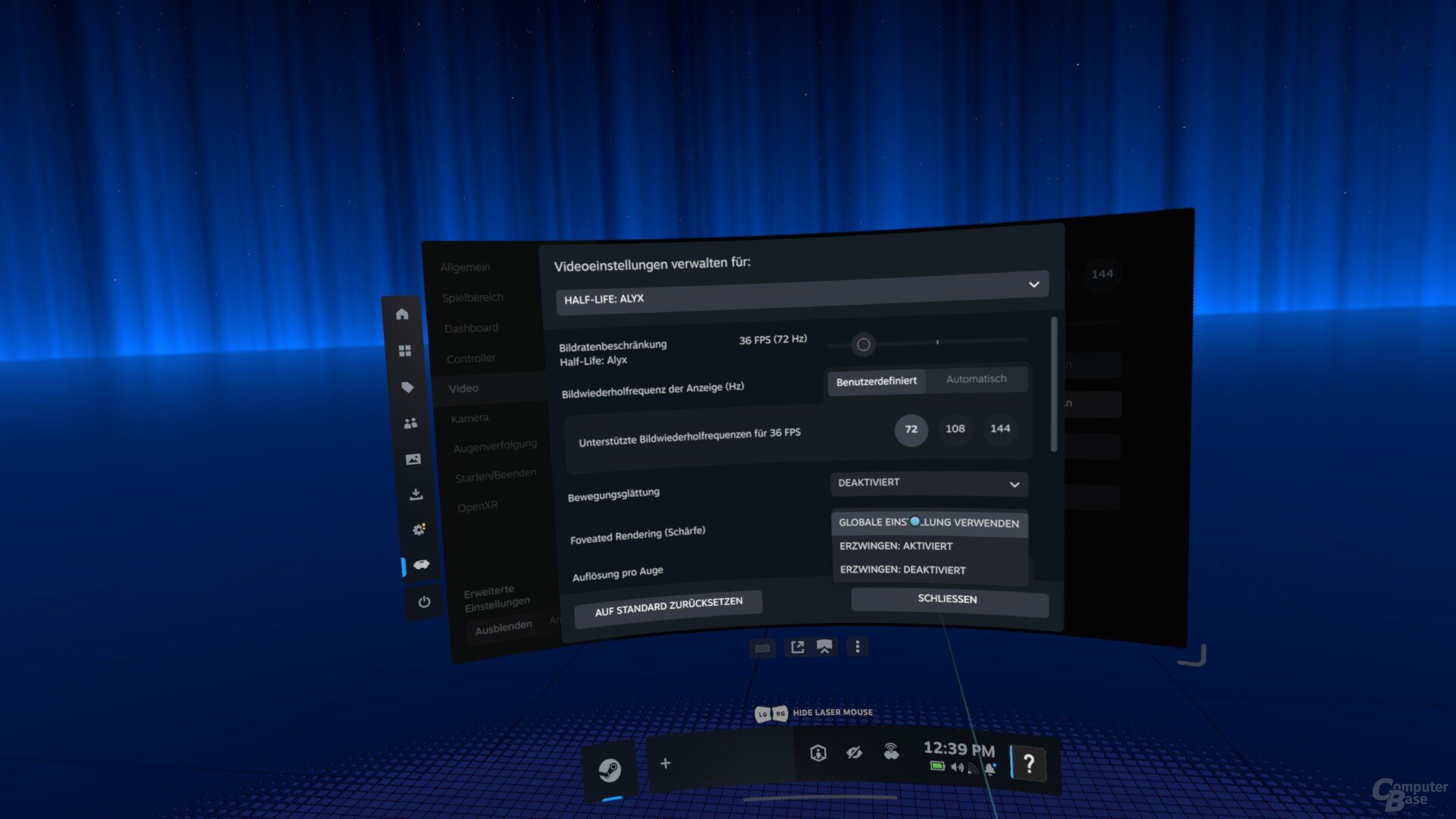Click the pop-out external window icon
Image resolution: width=1456 pixels, height=819 pixels.
point(797,647)
